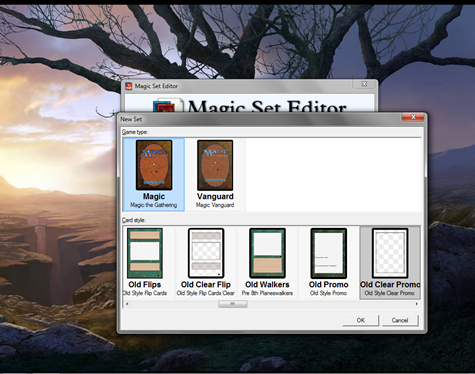Click the card style right scroll arrow
The image size is (475, 374).
point(416,304)
